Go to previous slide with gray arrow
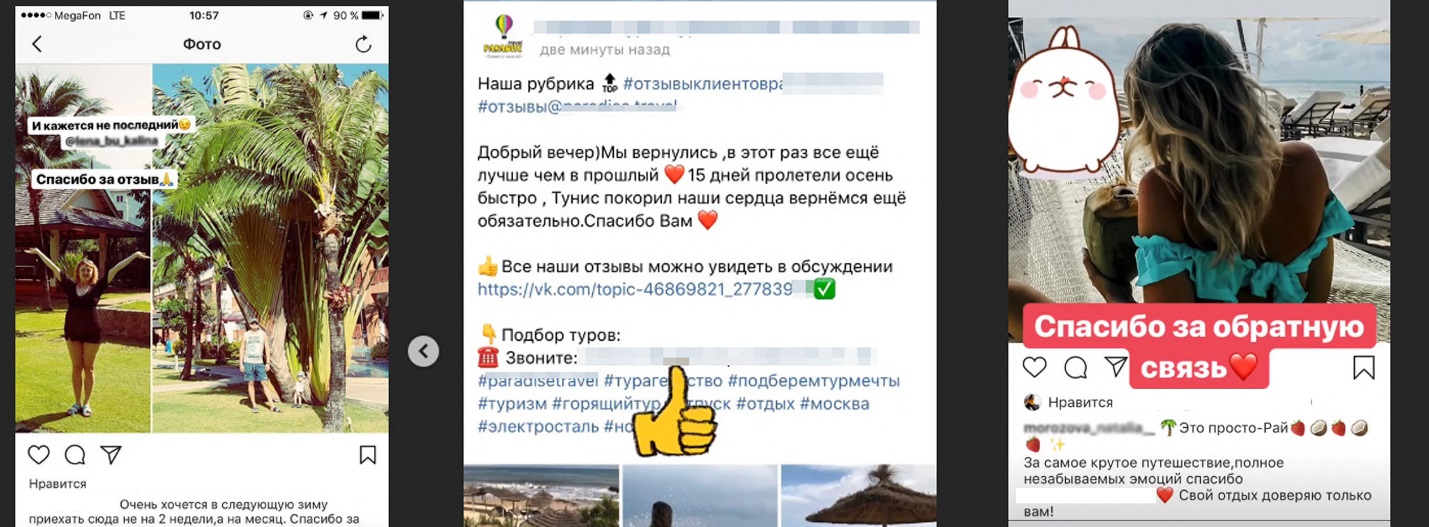Viewport: 1429px width, 527px height. tap(423, 351)
